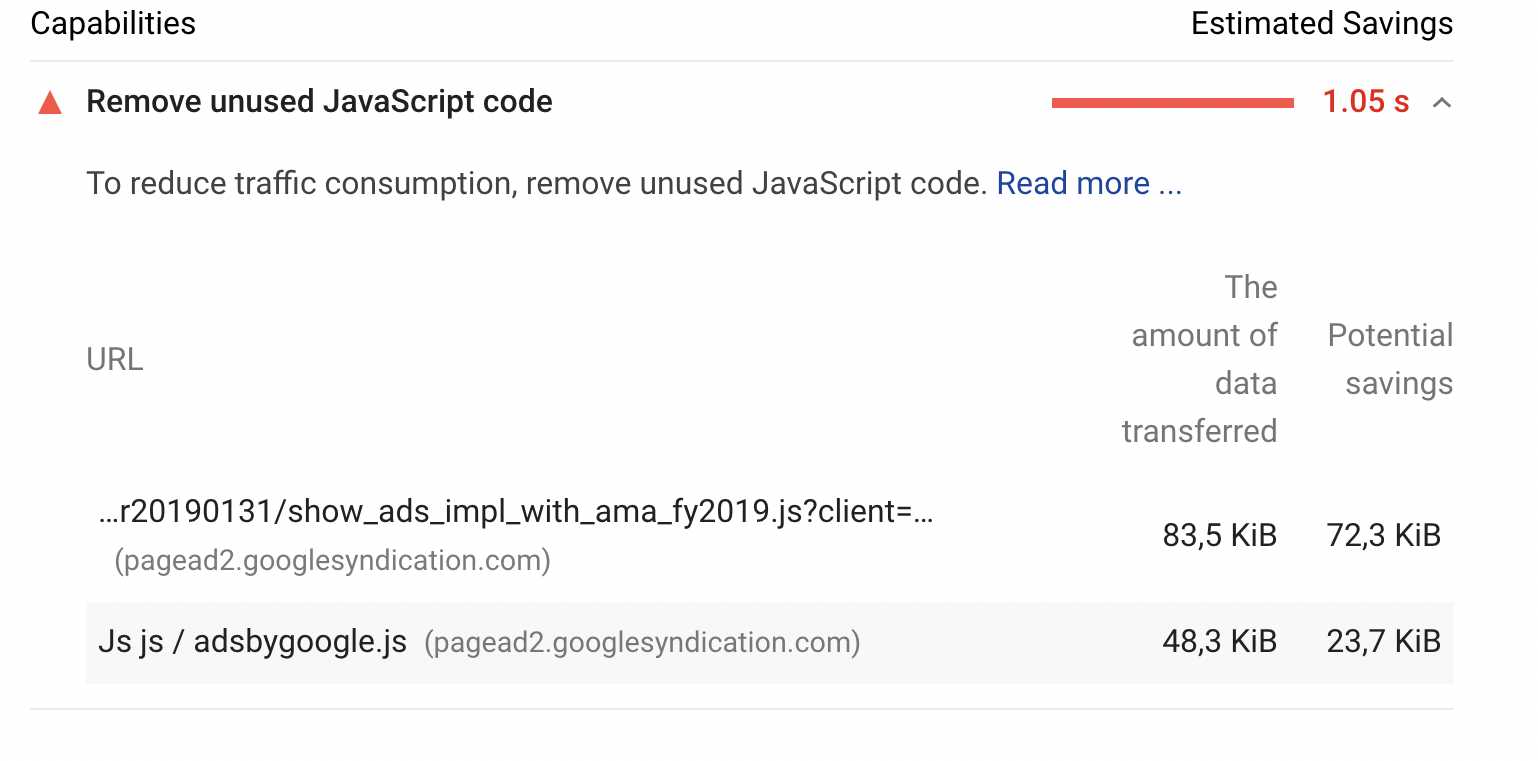Click the red warning triangle icon
Screen dimensions: 1538x761
(x=50, y=103)
